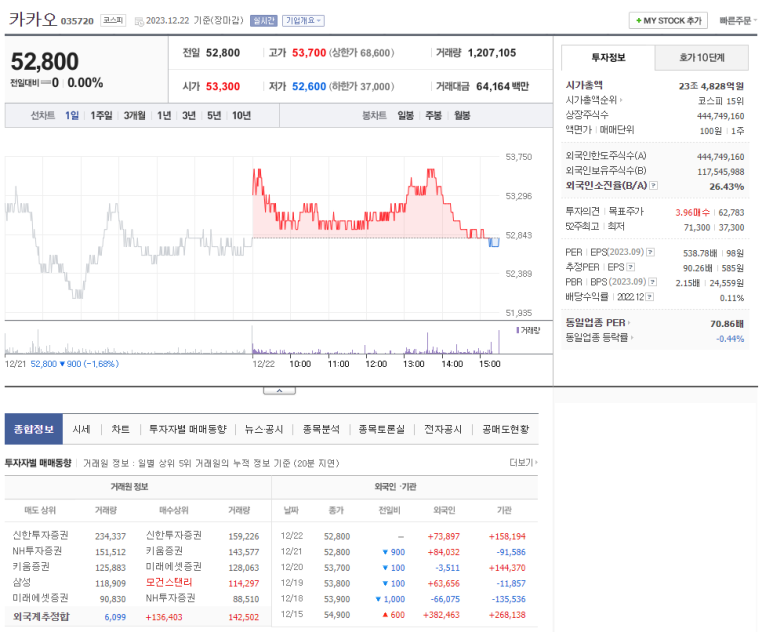Click the calendar icon beside 2023.12.22
773x632 pixels.
point(139,21)
